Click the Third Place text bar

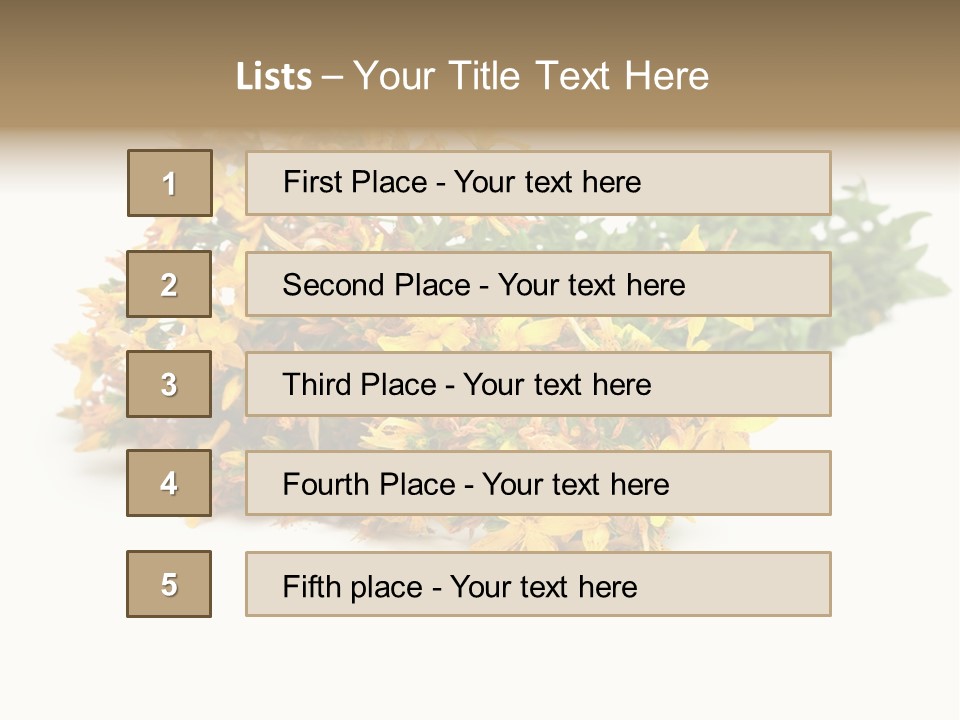point(538,384)
